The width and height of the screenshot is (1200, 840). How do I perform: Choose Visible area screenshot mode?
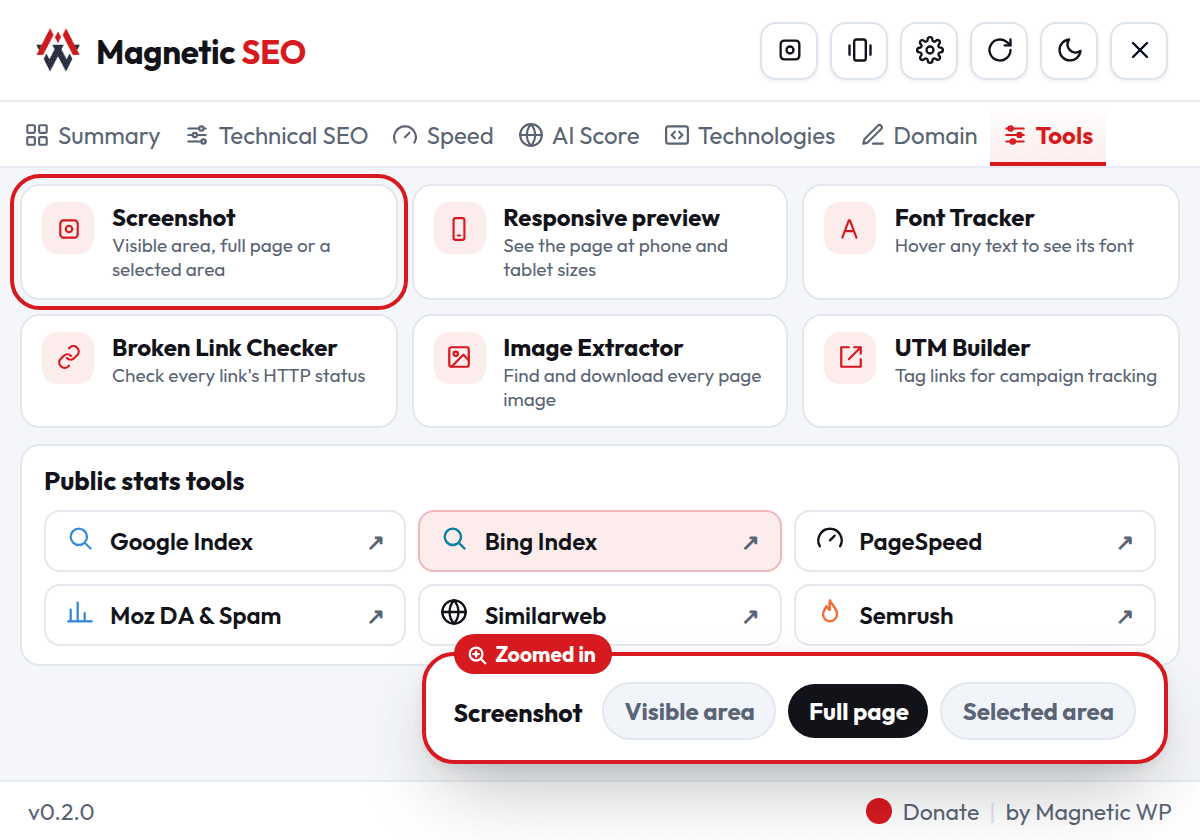[689, 712]
